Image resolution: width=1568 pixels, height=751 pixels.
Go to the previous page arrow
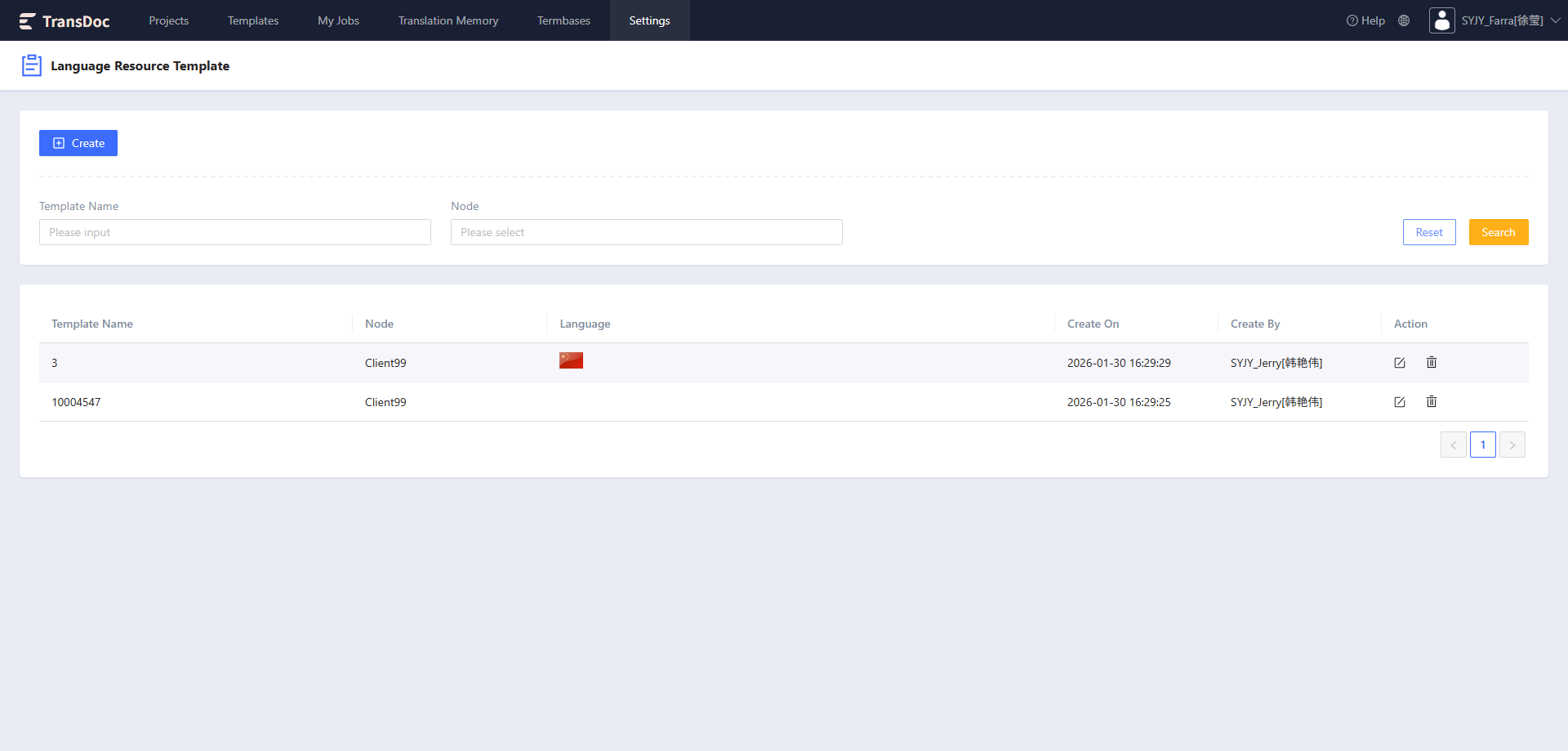point(1454,445)
